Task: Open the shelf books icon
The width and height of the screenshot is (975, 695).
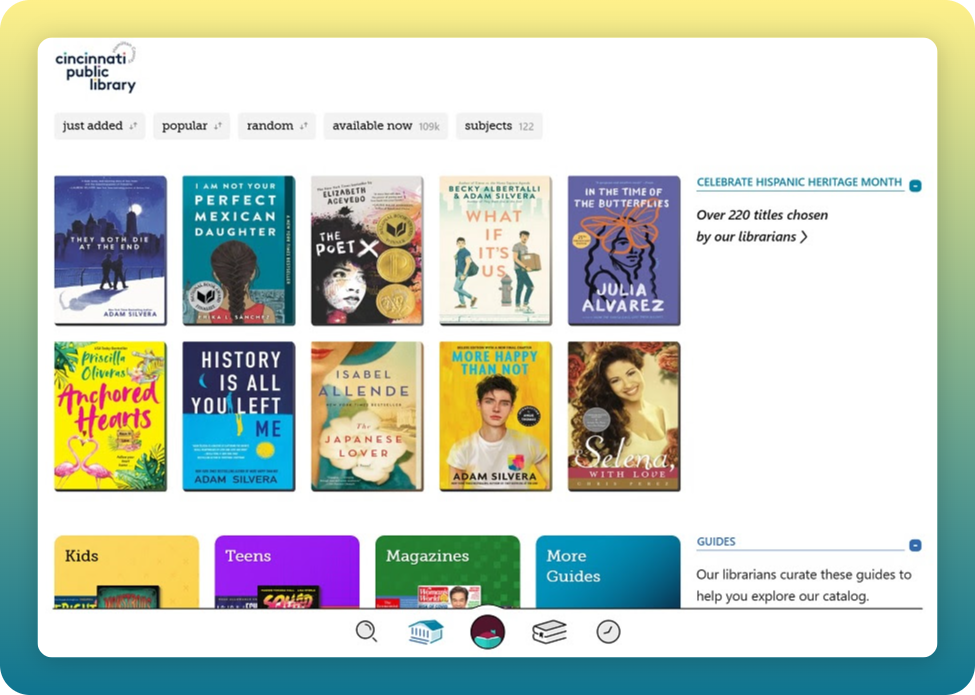Action: coord(549,632)
